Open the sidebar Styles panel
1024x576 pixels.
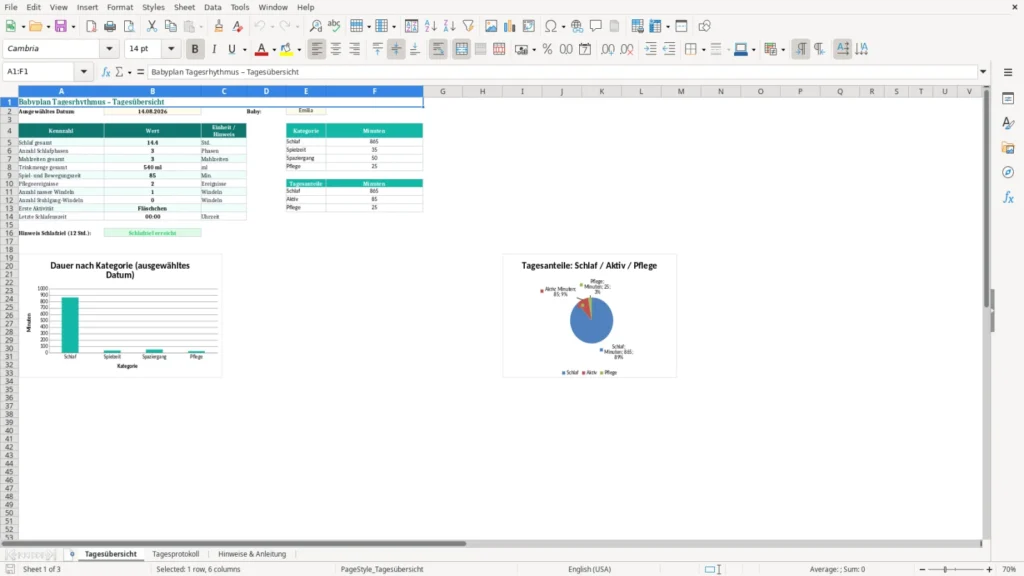point(1008,123)
